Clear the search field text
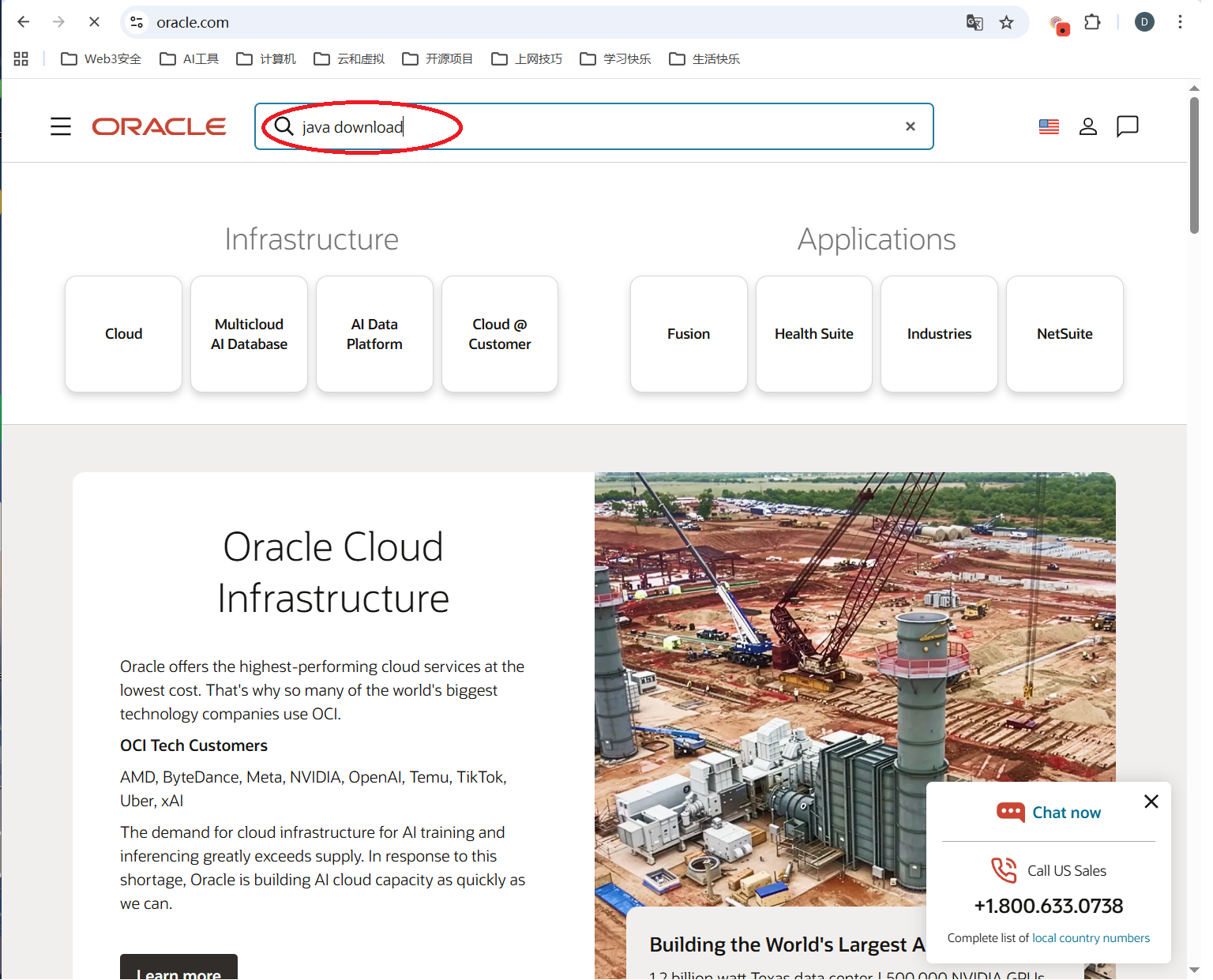Image resolution: width=1213 pixels, height=980 pixels. pos(910,126)
